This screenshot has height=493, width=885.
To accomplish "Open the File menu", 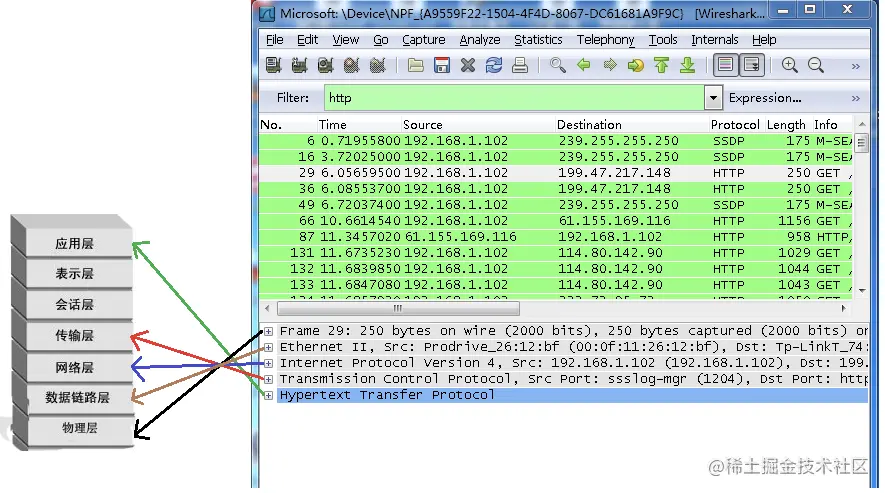I will click(274, 40).
